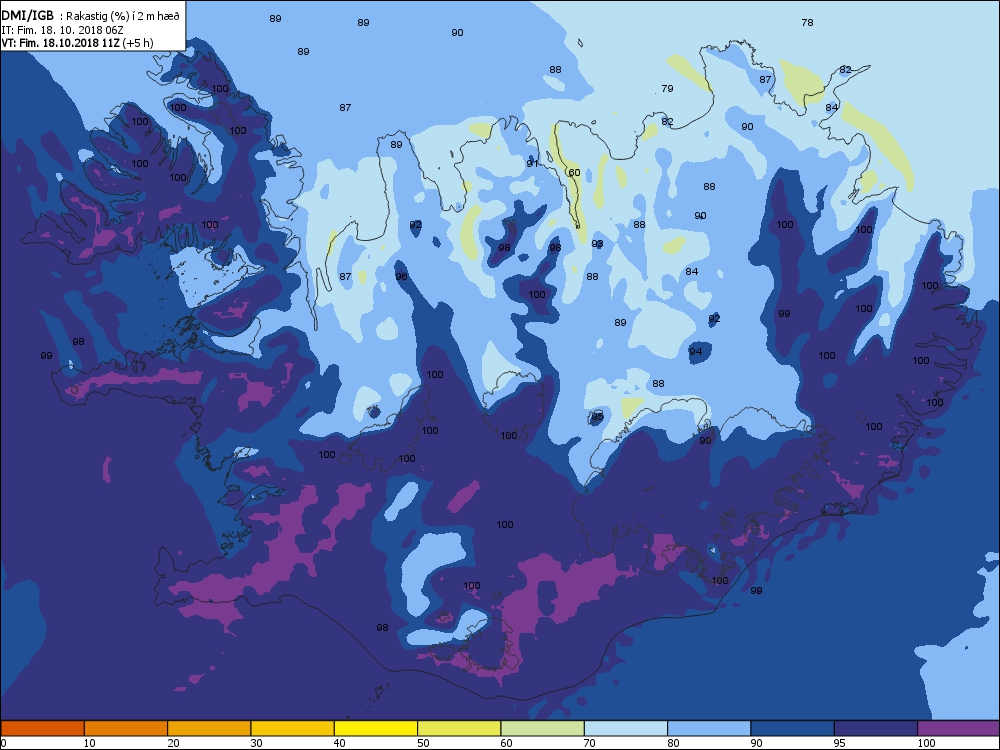This screenshot has height=750, width=1000.
Task: Click the legend scale label '30'
Action: [256, 743]
